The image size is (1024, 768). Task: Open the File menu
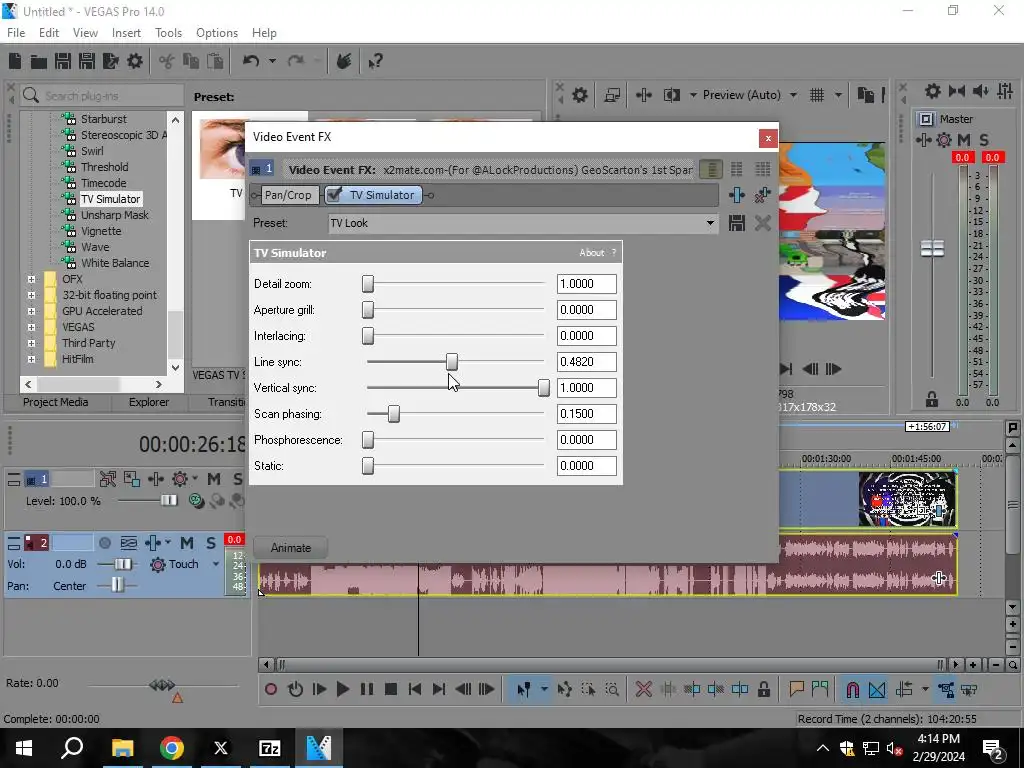click(16, 33)
